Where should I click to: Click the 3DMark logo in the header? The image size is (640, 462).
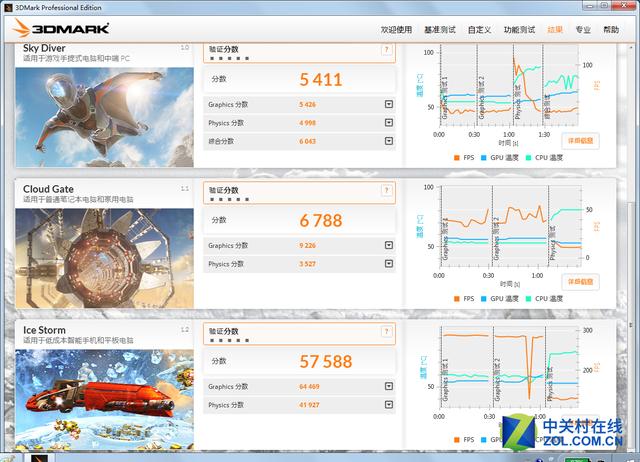[x=61, y=28]
